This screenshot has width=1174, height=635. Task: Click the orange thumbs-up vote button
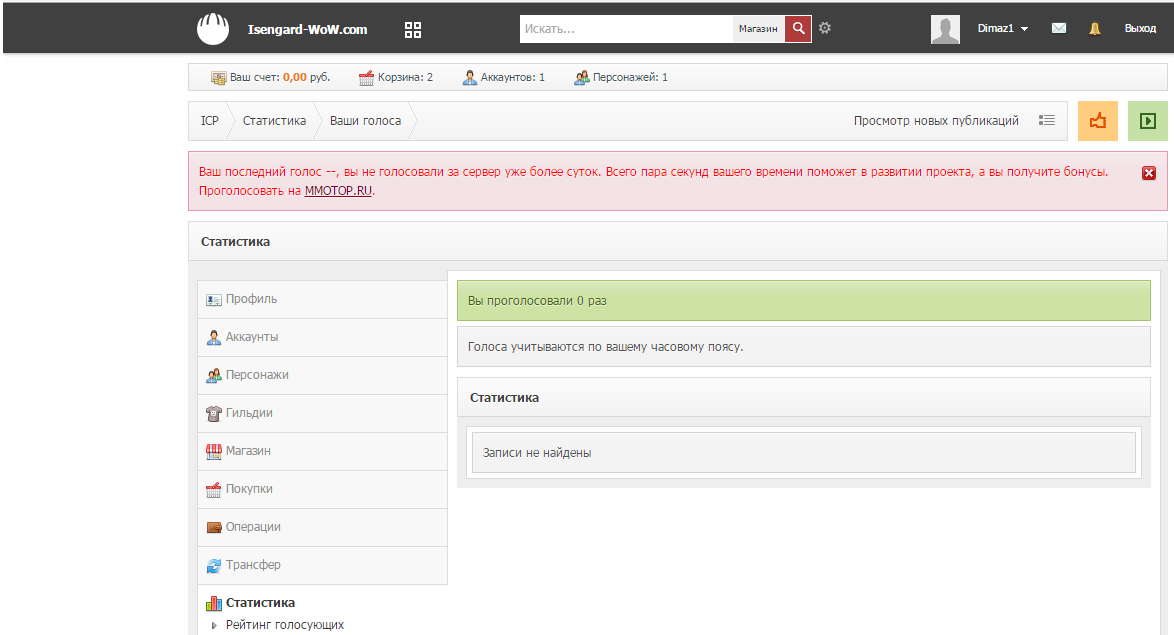pyautogui.click(x=1098, y=121)
